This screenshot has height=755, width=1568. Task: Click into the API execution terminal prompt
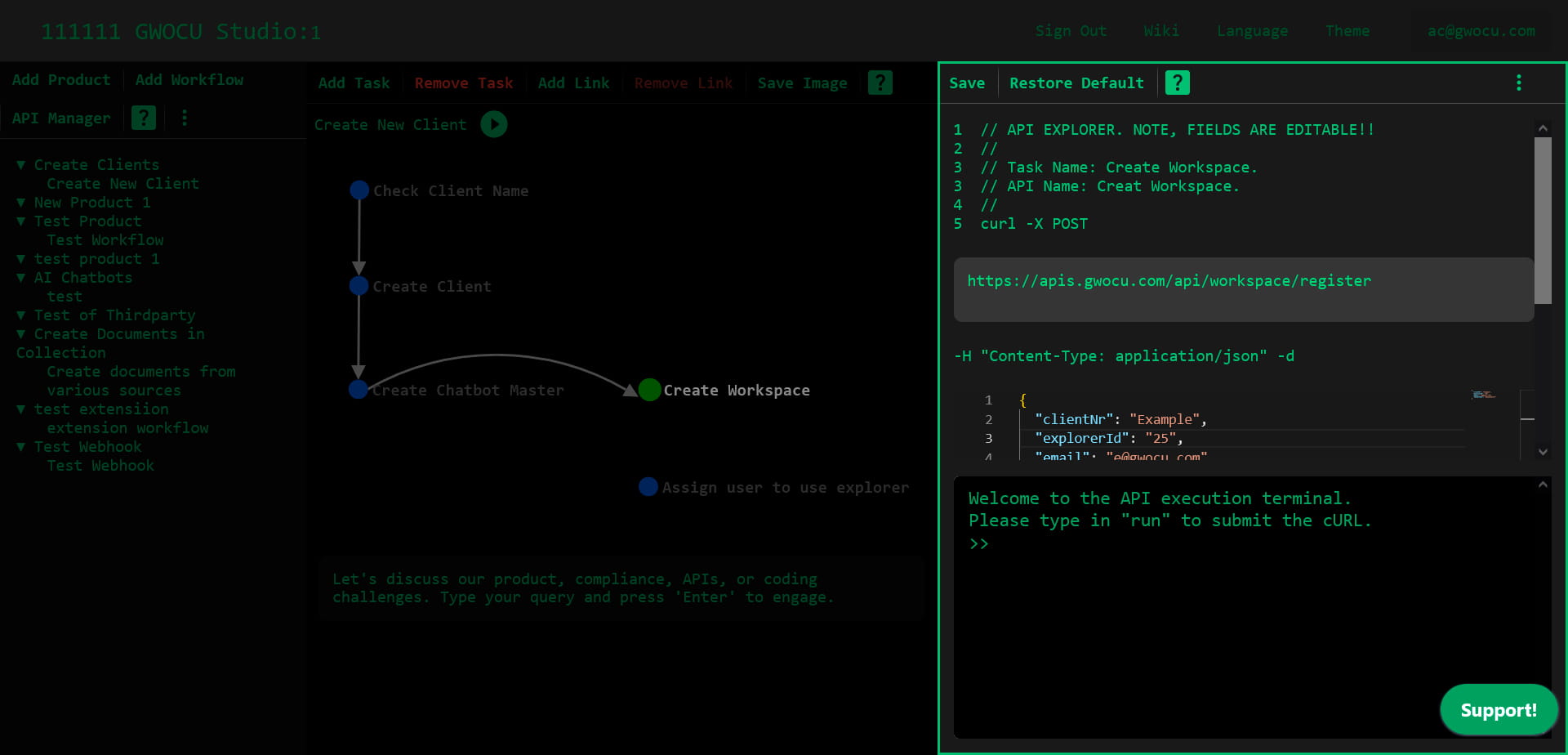coord(978,544)
